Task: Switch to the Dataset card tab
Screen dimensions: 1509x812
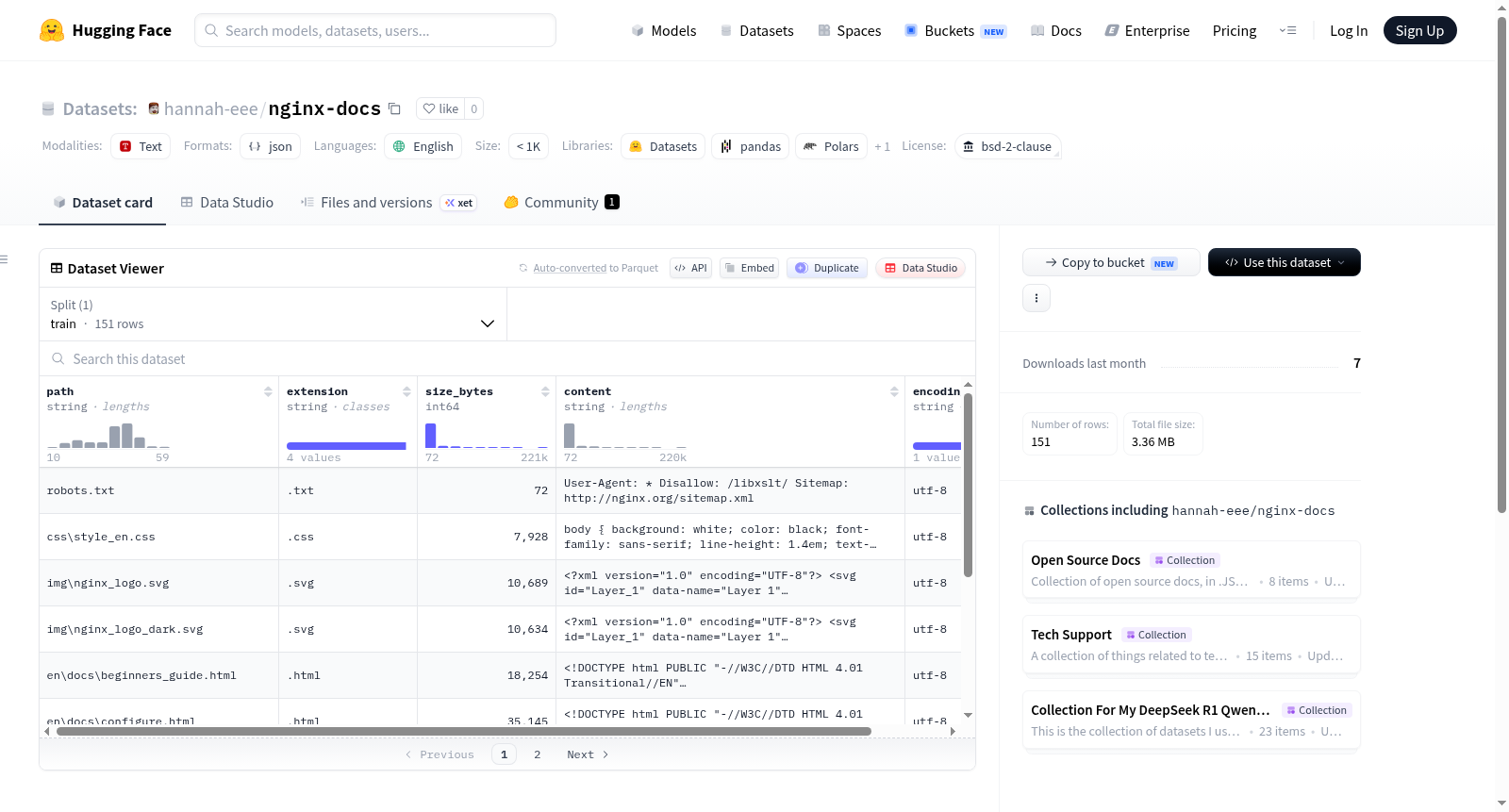Action: pyautogui.click(x=102, y=202)
